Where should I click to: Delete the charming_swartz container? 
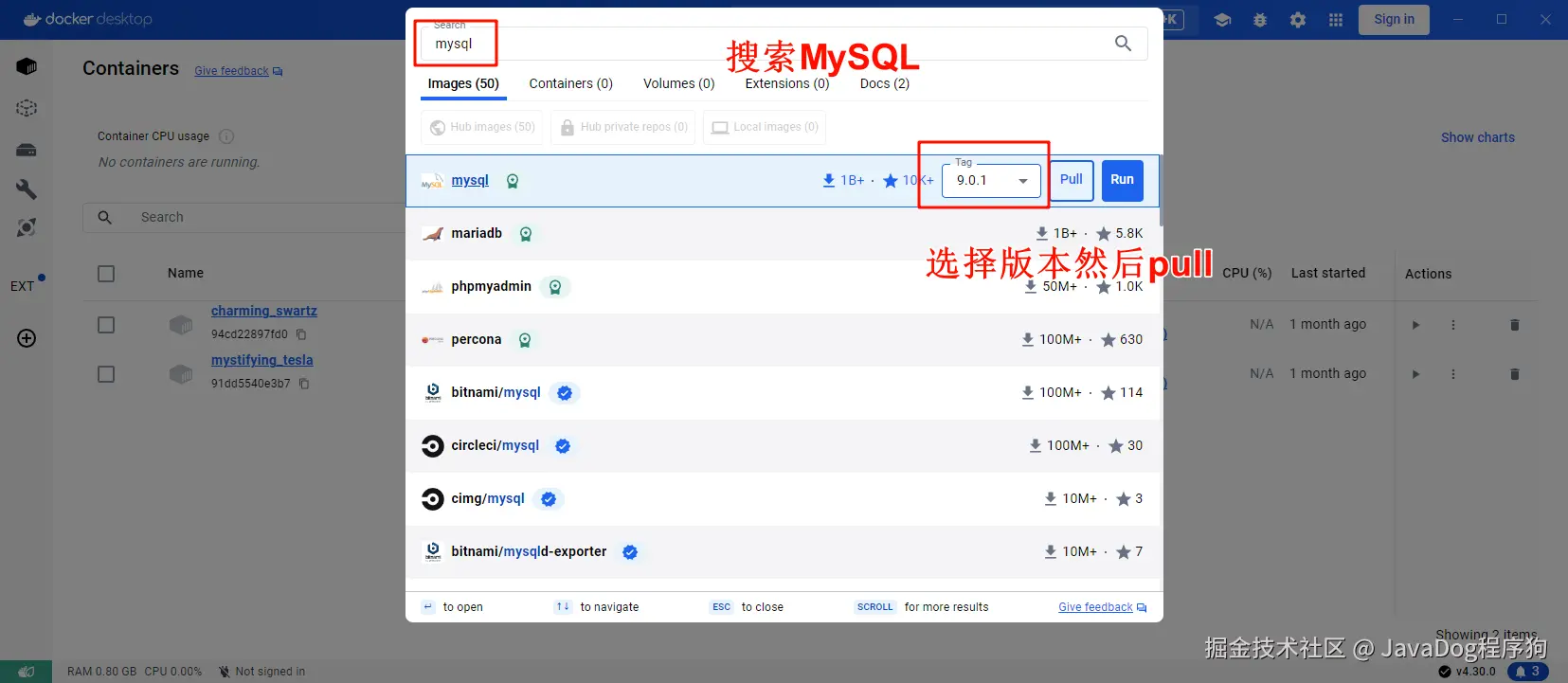point(1514,325)
